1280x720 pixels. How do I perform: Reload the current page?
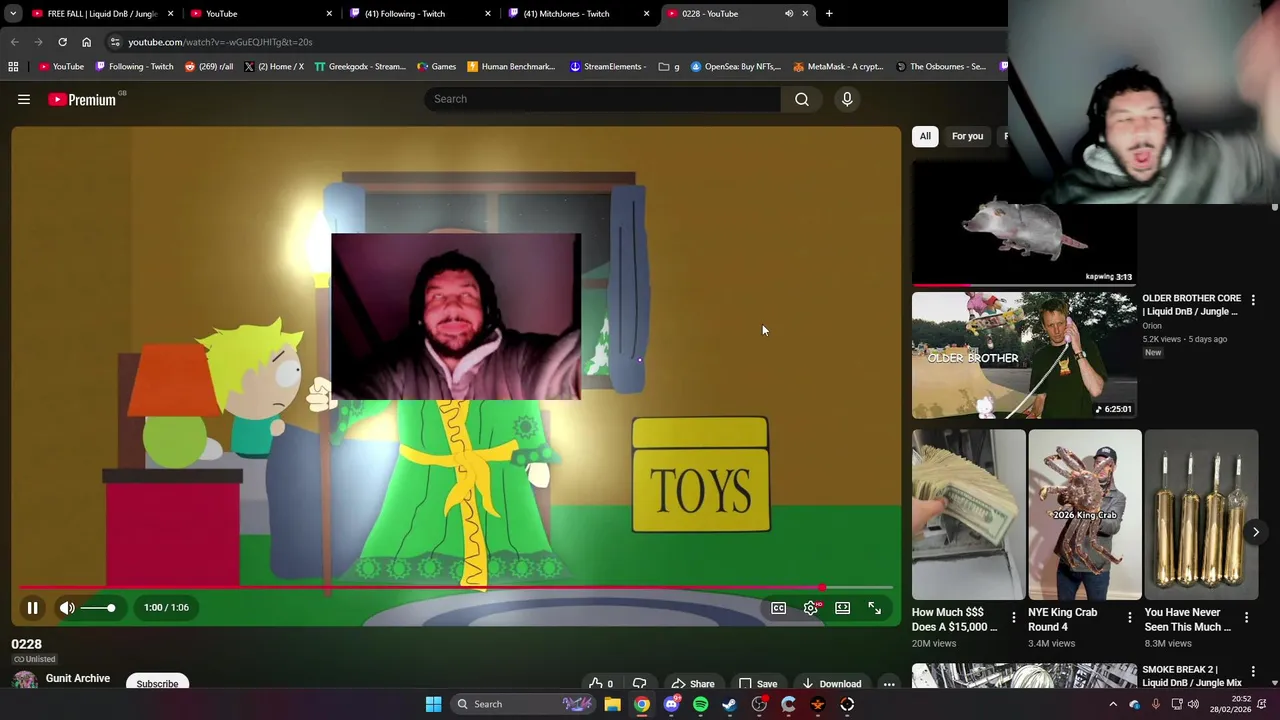[62, 42]
